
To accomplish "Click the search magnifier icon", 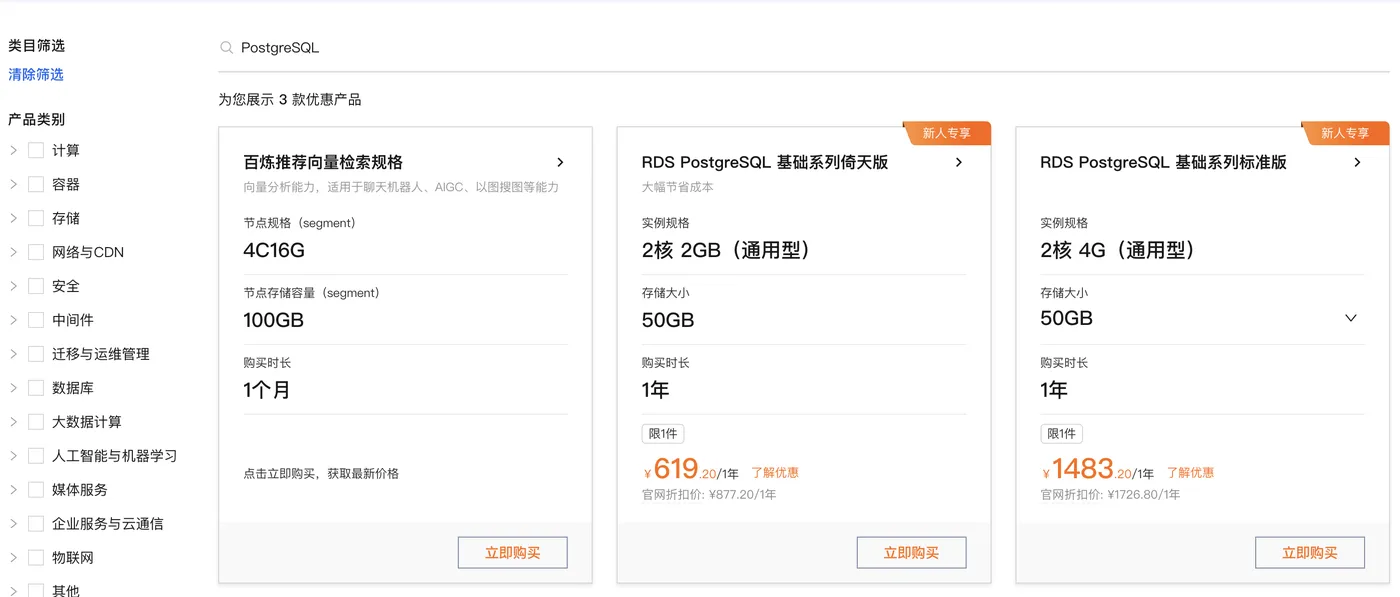I will coord(227,46).
